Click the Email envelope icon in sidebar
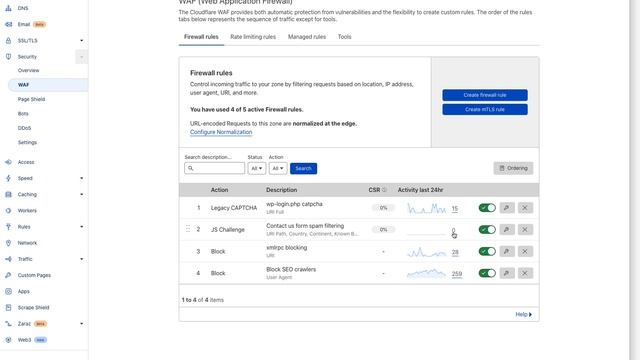This screenshot has width=640, height=360. pos(8,24)
